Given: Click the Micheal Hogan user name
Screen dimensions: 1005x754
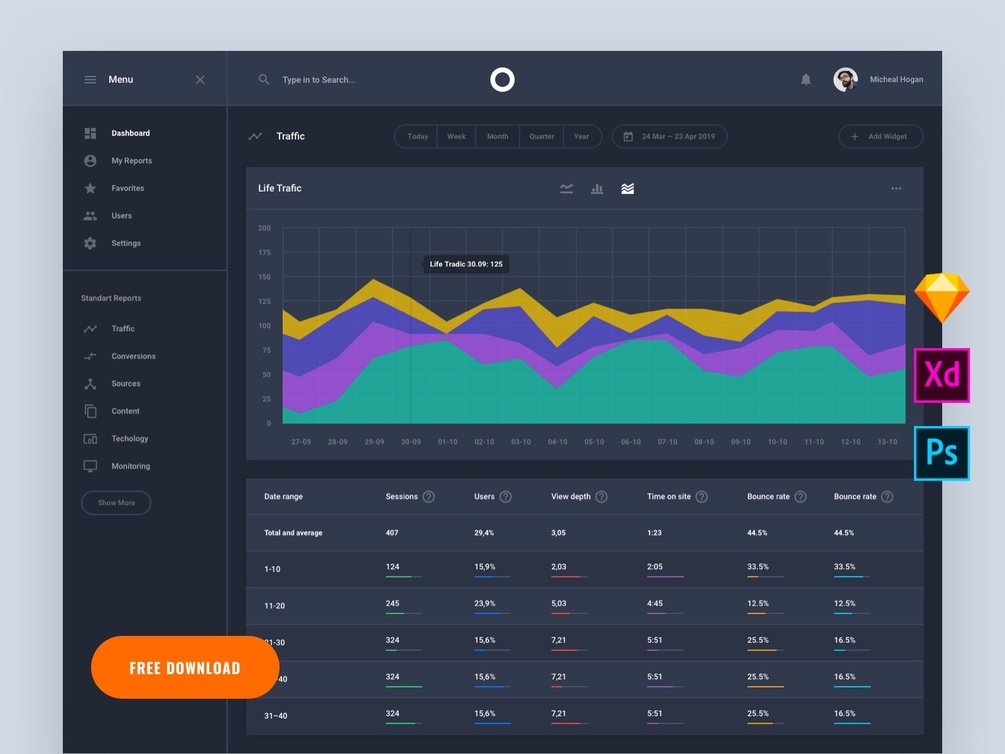Looking at the screenshot, I should [896, 80].
